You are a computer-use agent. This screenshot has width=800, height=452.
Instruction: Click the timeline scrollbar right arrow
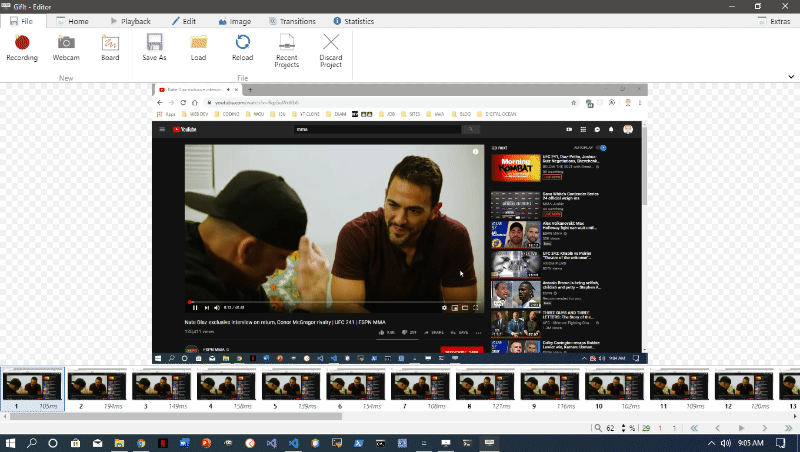(795, 416)
